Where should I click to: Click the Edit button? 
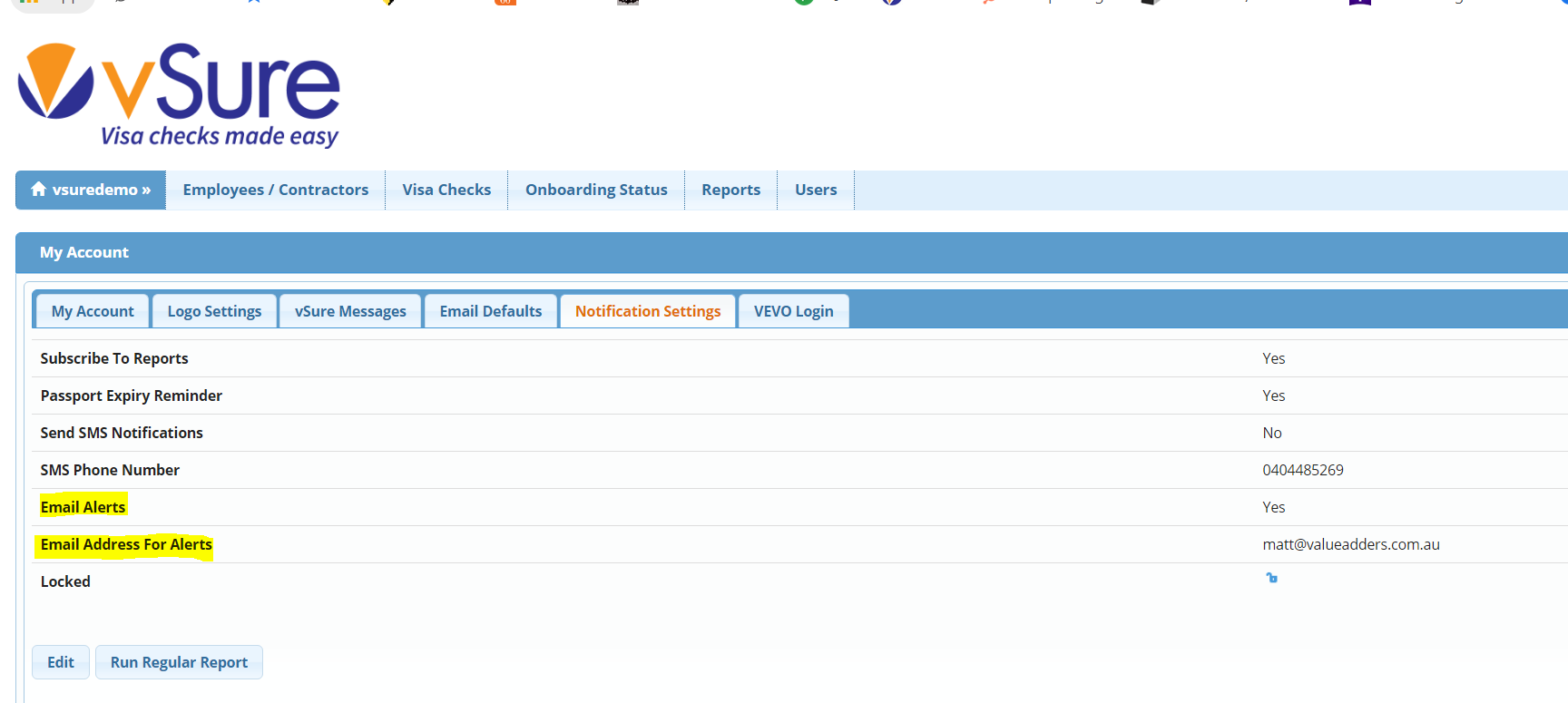(x=61, y=662)
